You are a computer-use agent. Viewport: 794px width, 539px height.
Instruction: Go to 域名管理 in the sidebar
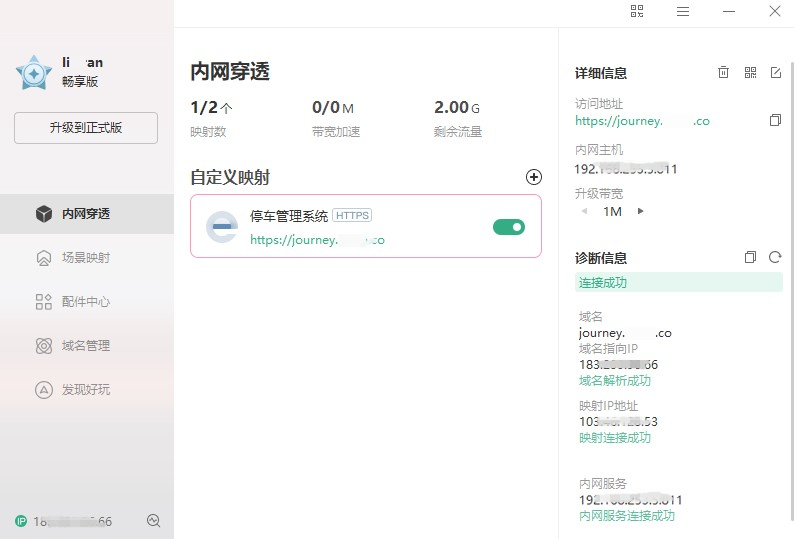pyautogui.click(x=87, y=346)
